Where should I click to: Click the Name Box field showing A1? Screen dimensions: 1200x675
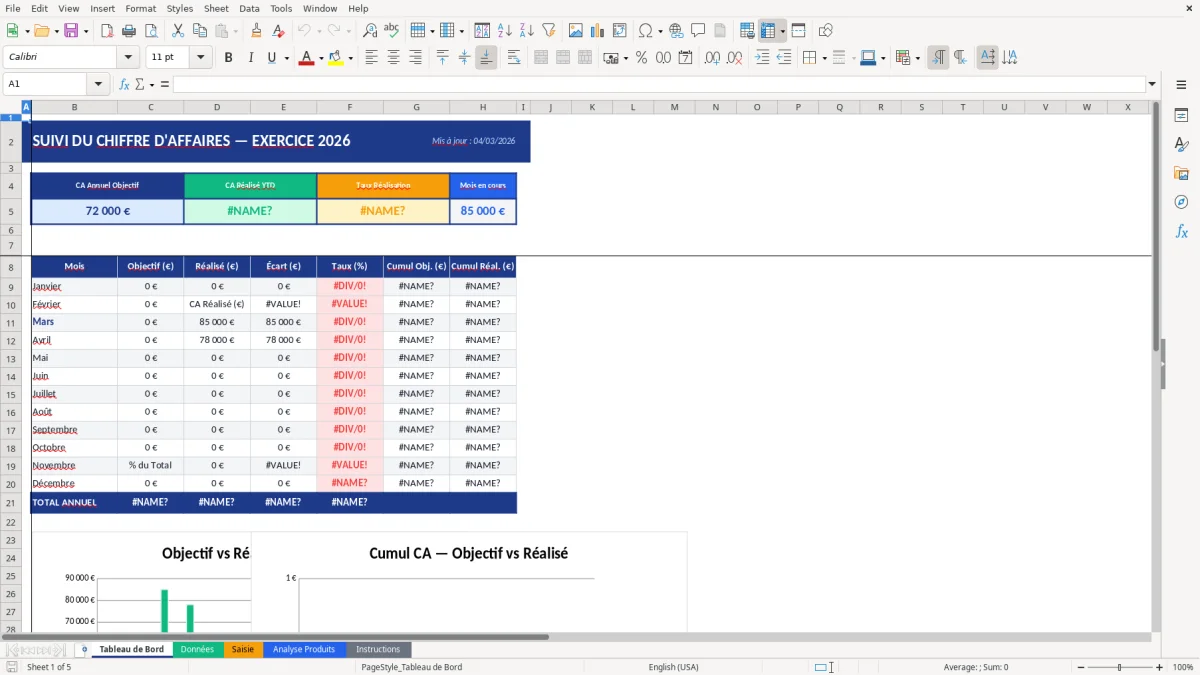tap(46, 84)
